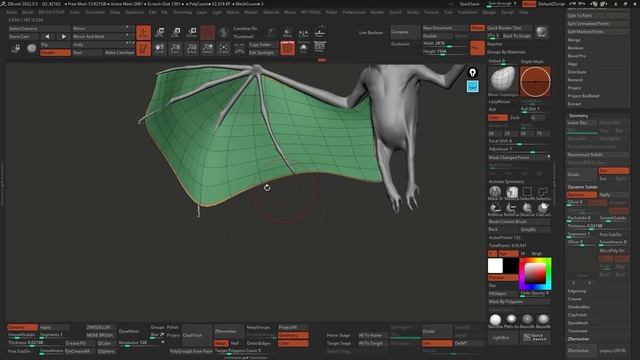
Task: Activate the Edit mode icon
Action: tap(143, 49)
